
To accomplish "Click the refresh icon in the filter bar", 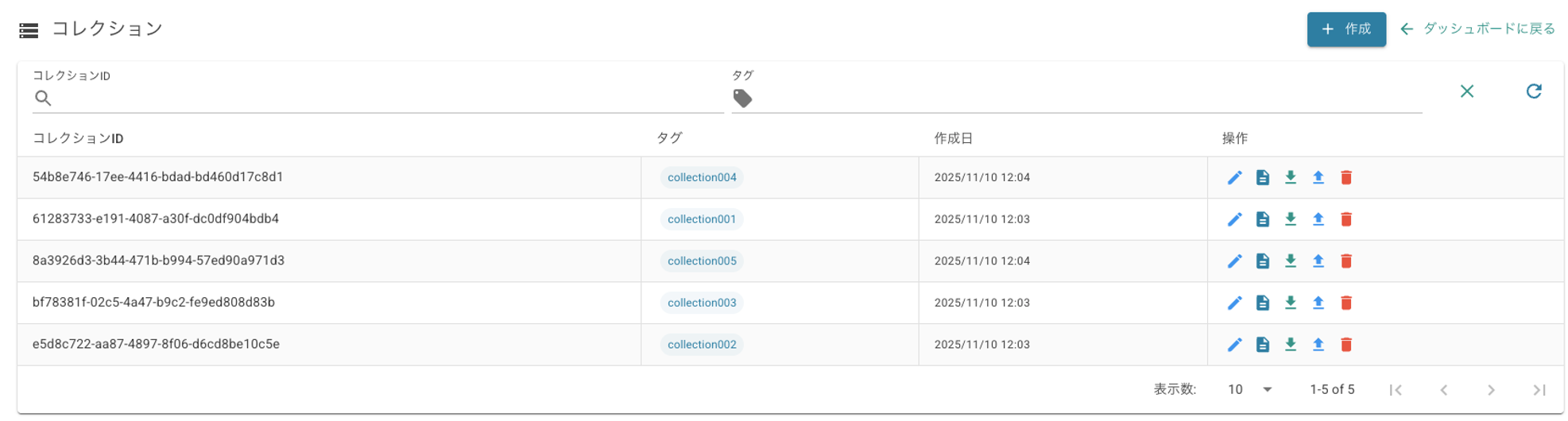I will [x=1533, y=91].
